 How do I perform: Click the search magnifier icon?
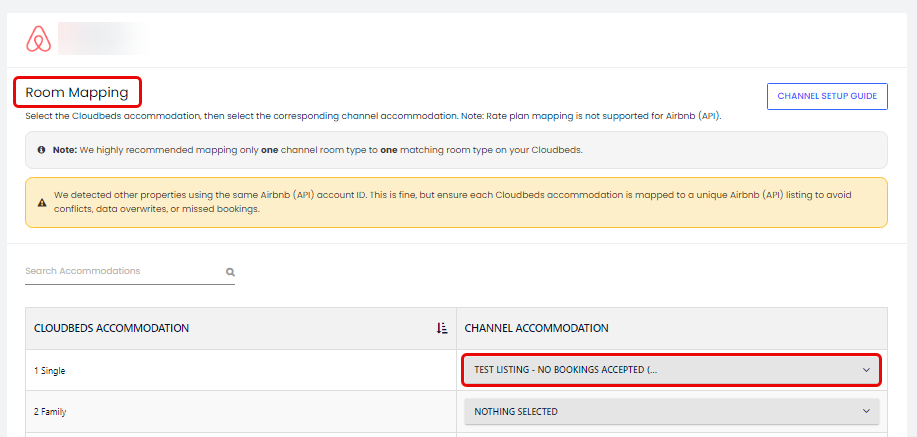point(230,271)
